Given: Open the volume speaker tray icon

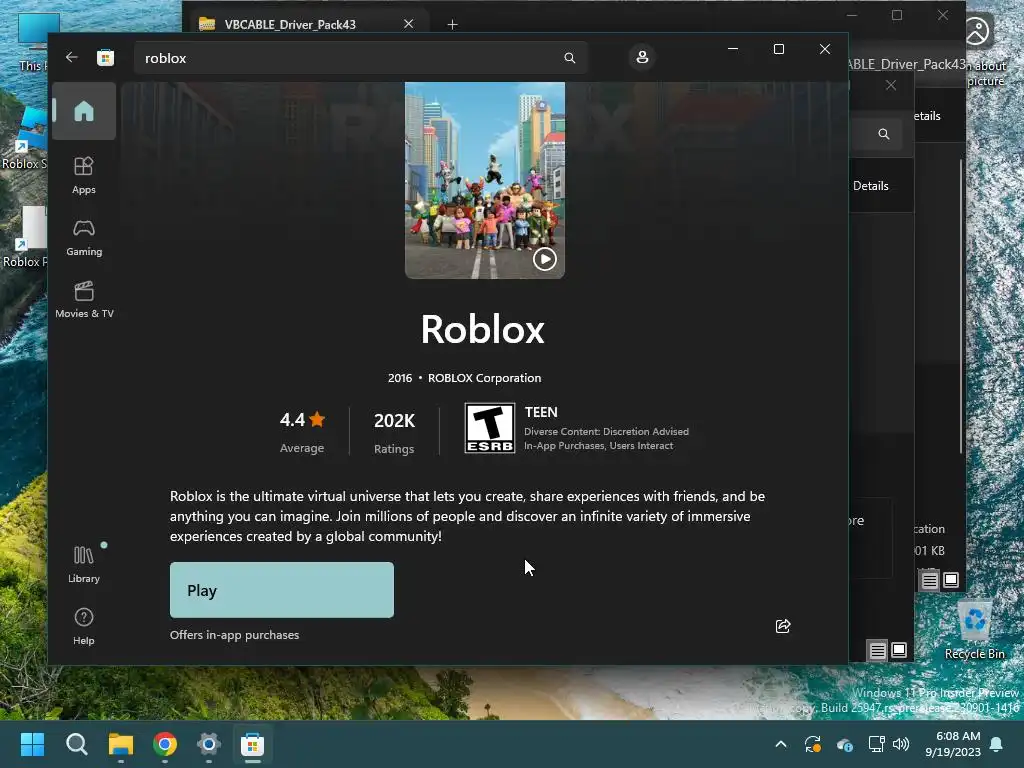Looking at the screenshot, I should pyautogui.click(x=901, y=744).
